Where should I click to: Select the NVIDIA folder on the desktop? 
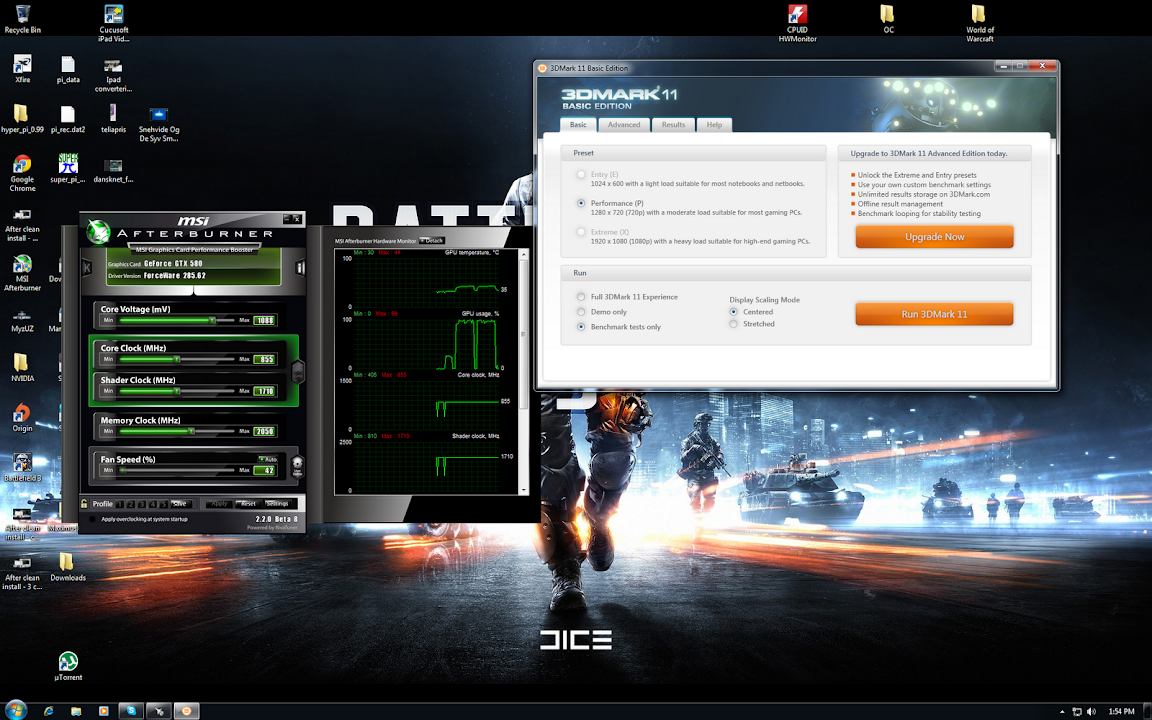point(22,367)
